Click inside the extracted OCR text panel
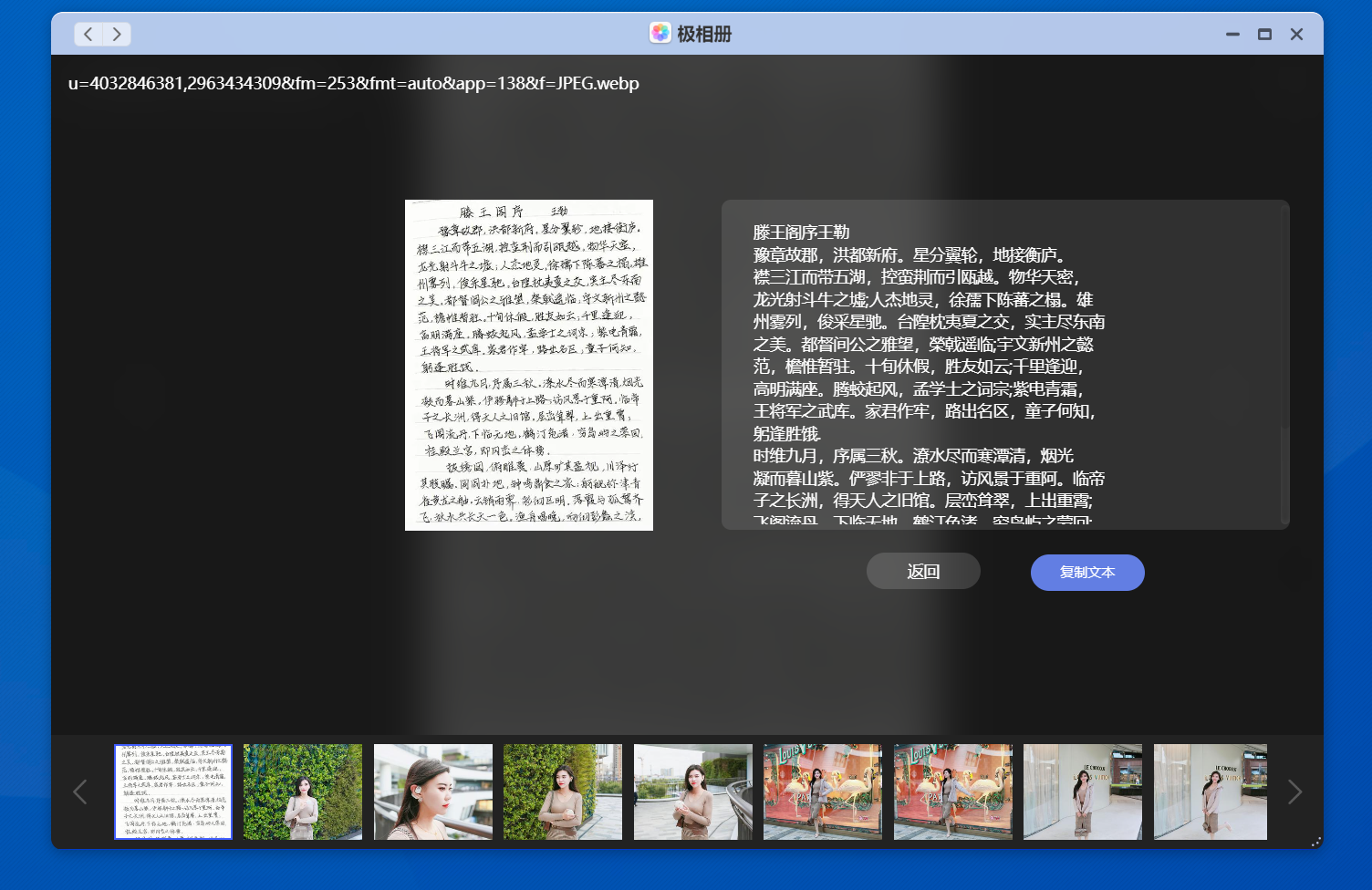Image resolution: width=1372 pixels, height=890 pixels. [x=1003, y=365]
